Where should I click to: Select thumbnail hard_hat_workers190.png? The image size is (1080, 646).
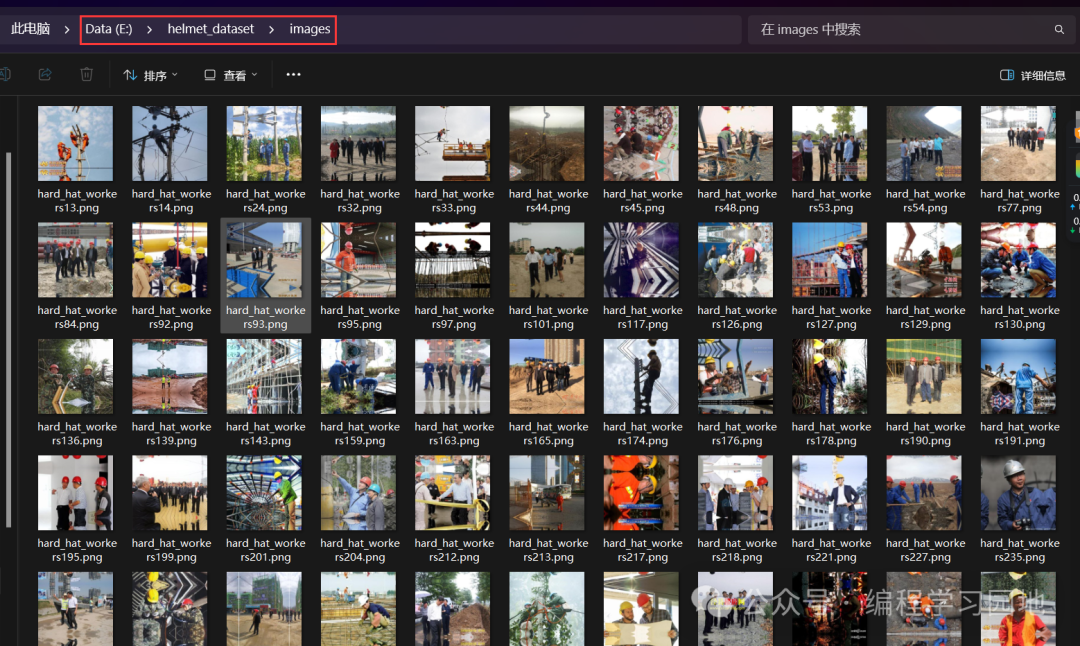(924, 376)
